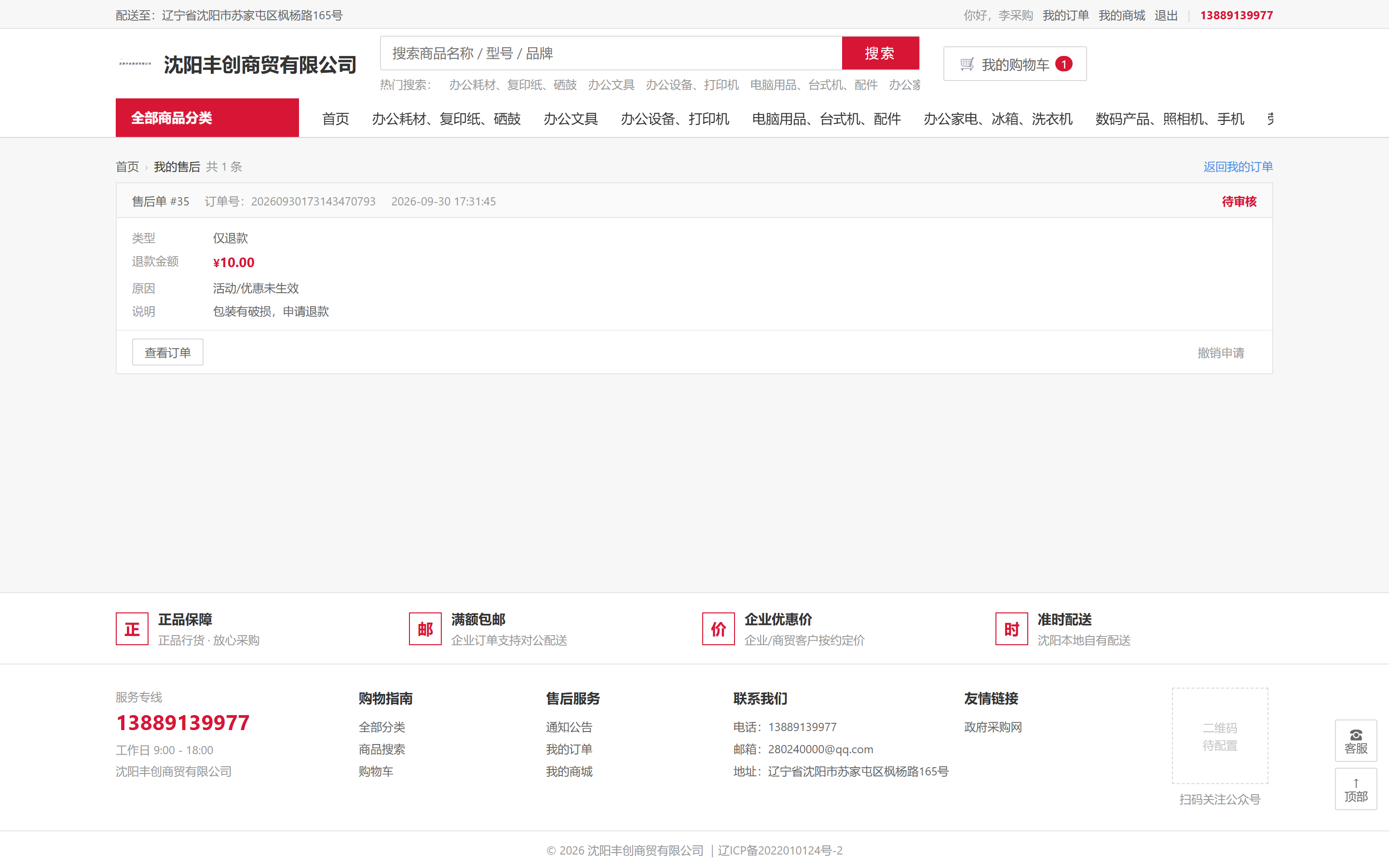Open footer link 商品搜索
This screenshot has height=868, width=1389.
coord(381,750)
